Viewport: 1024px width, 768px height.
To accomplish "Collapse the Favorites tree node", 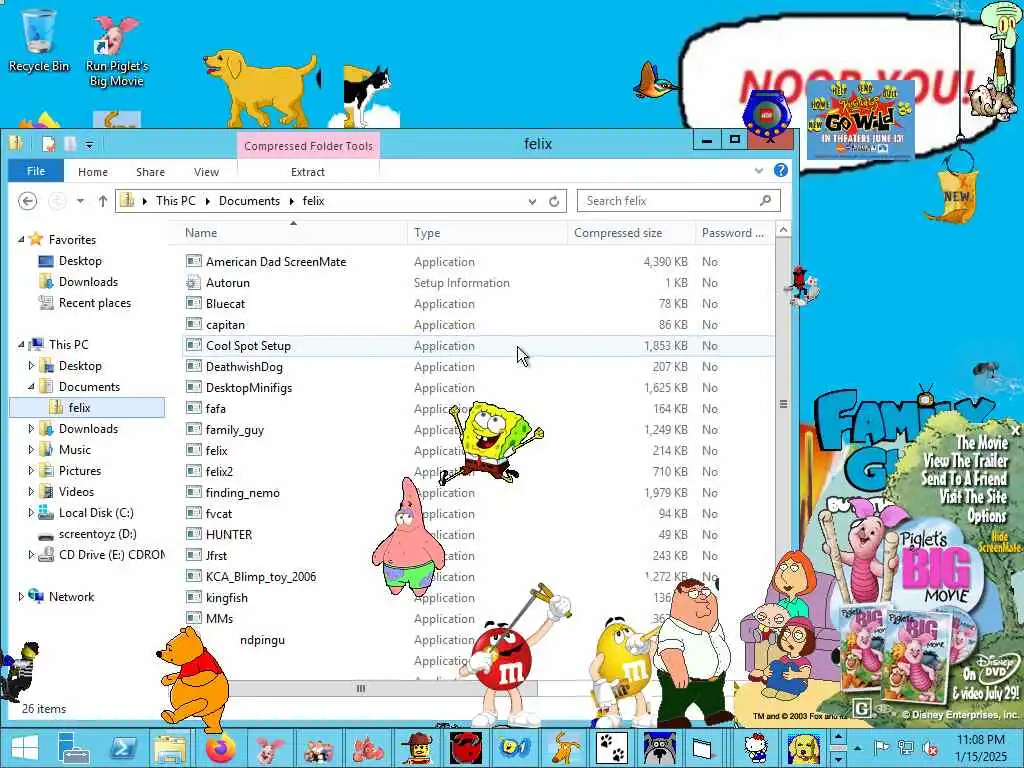I will click(21, 240).
